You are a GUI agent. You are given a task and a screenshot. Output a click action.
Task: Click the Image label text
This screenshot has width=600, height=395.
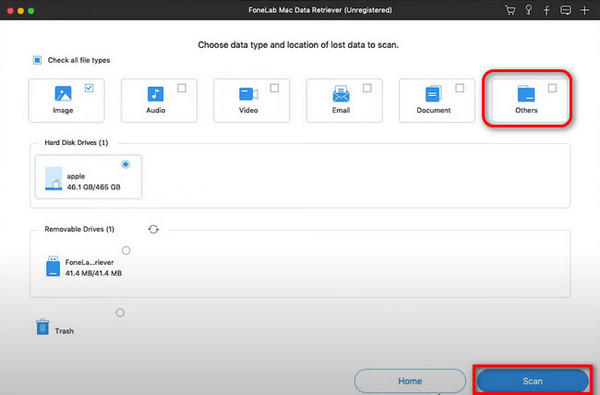(x=63, y=110)
